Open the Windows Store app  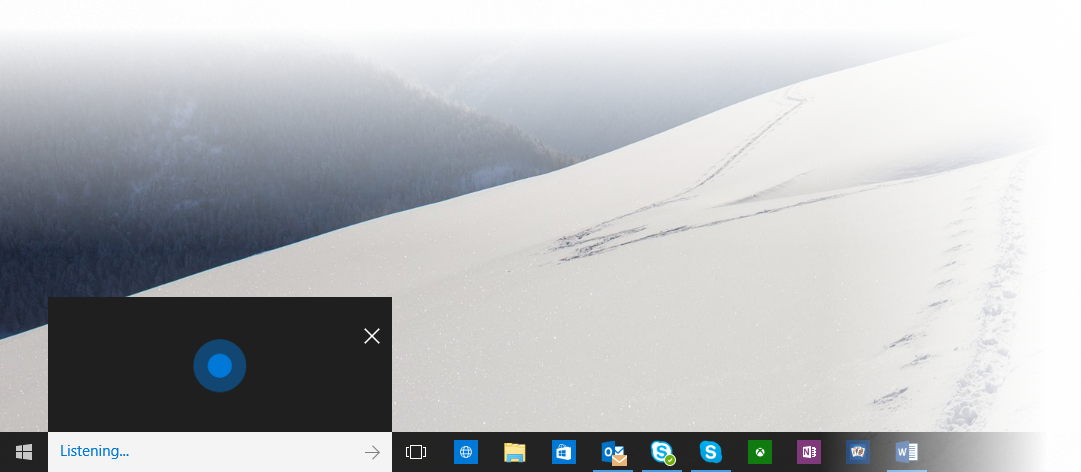[563, 452]
